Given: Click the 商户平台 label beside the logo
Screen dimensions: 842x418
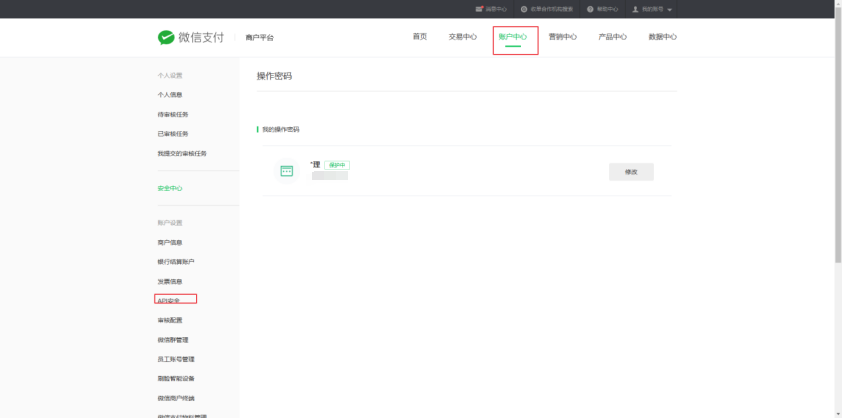Looking at the screenshot, I should coord(259,38).
